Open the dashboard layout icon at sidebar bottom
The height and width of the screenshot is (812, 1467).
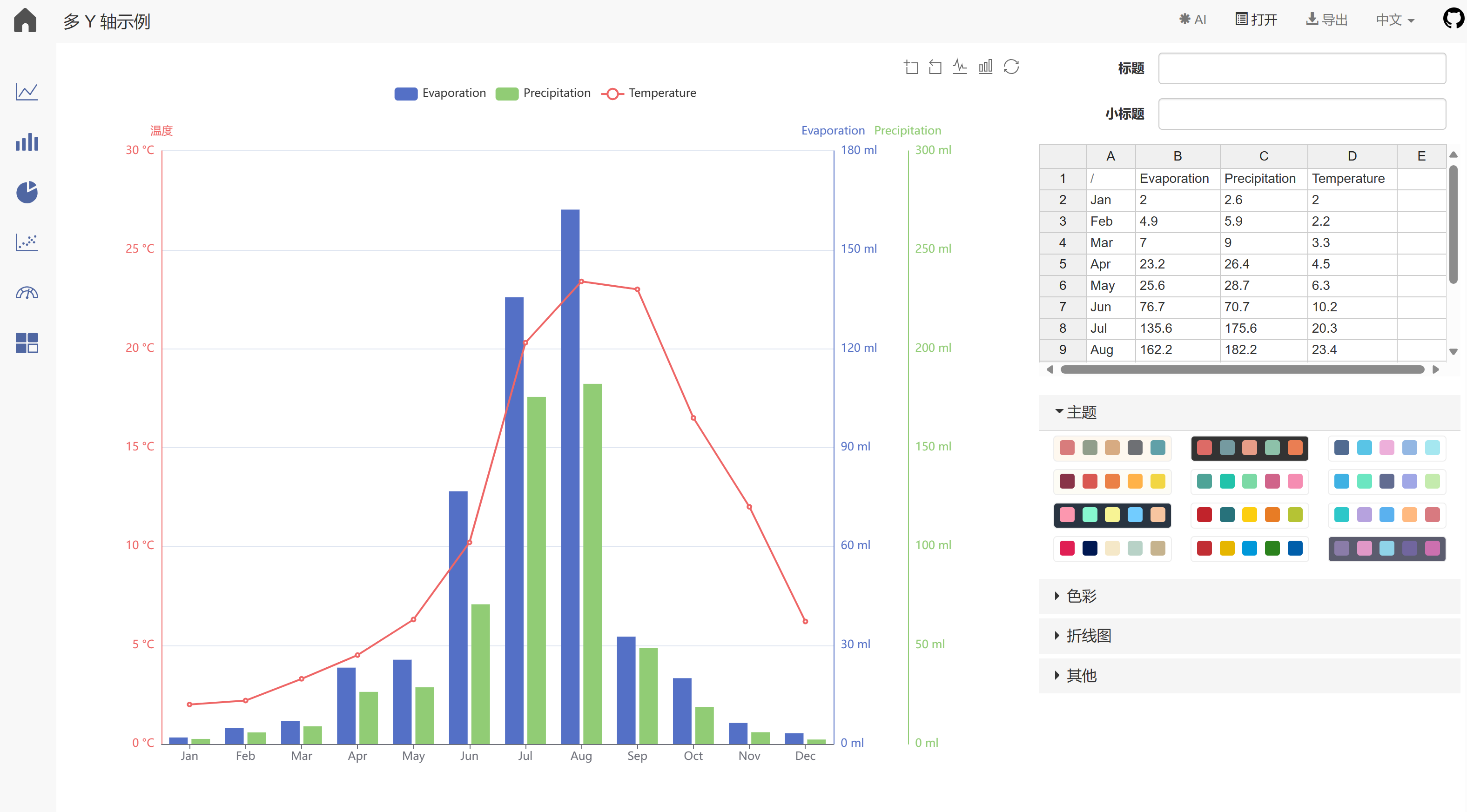pyautogui.click(x=26, y=342)
